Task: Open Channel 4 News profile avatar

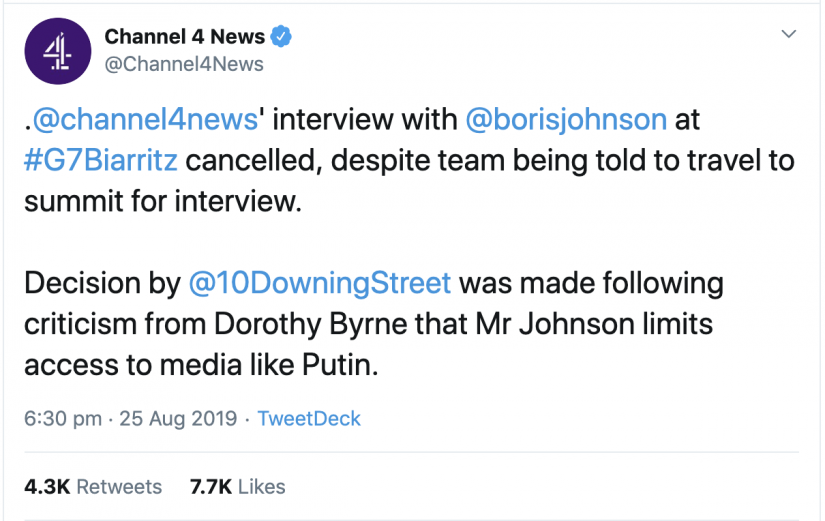Action: click(58, 51)
